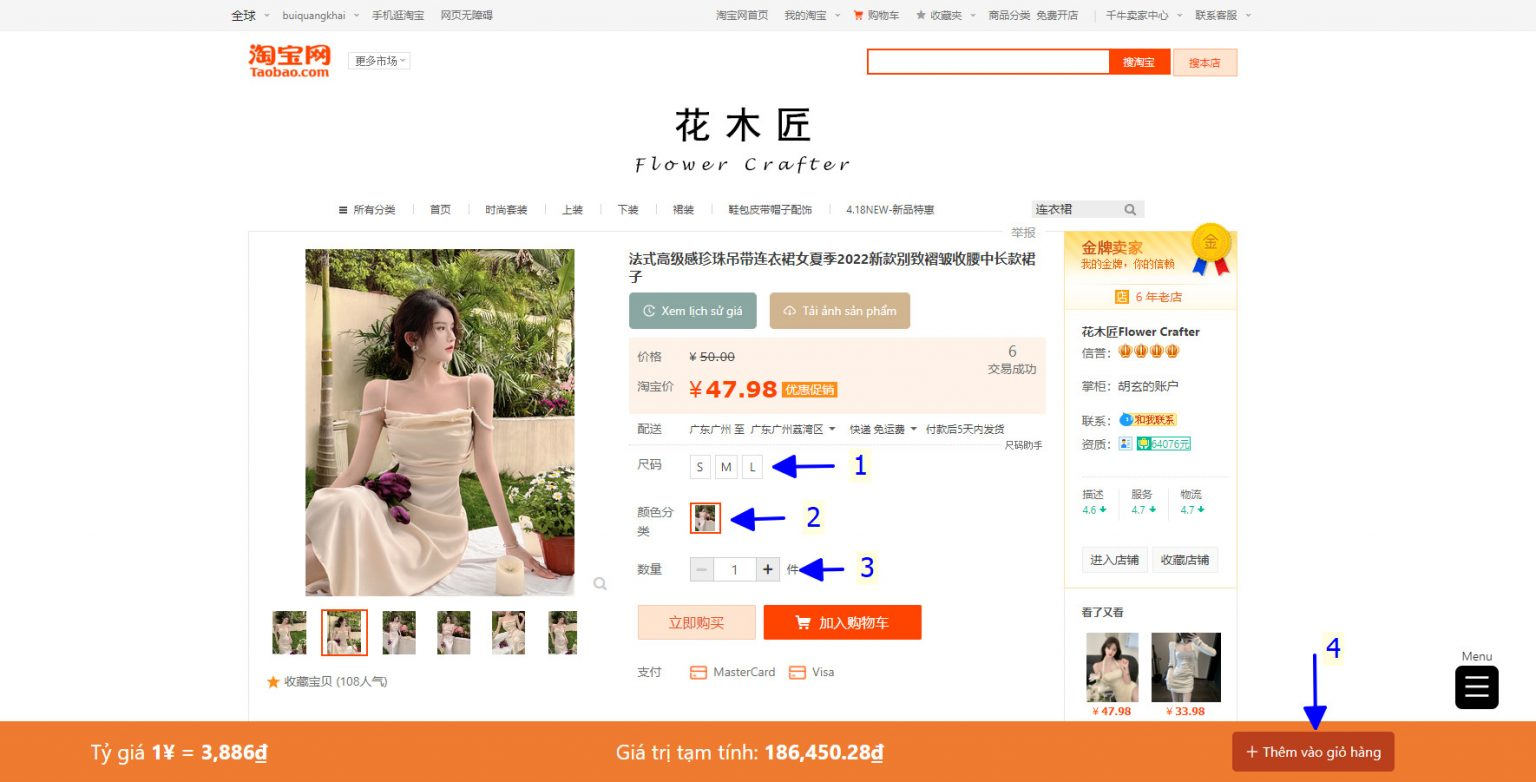This screenshot has width=1536, height=782.
Task: Open the shopping cart icon in top bar
Action: (x=858, y=15)
